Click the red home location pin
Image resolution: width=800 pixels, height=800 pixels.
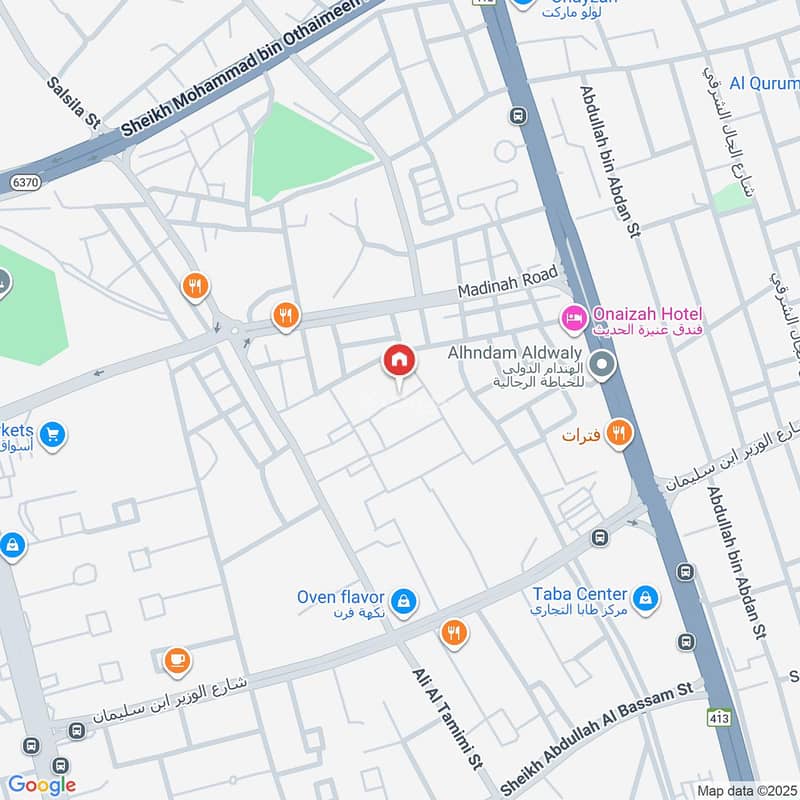399,361
